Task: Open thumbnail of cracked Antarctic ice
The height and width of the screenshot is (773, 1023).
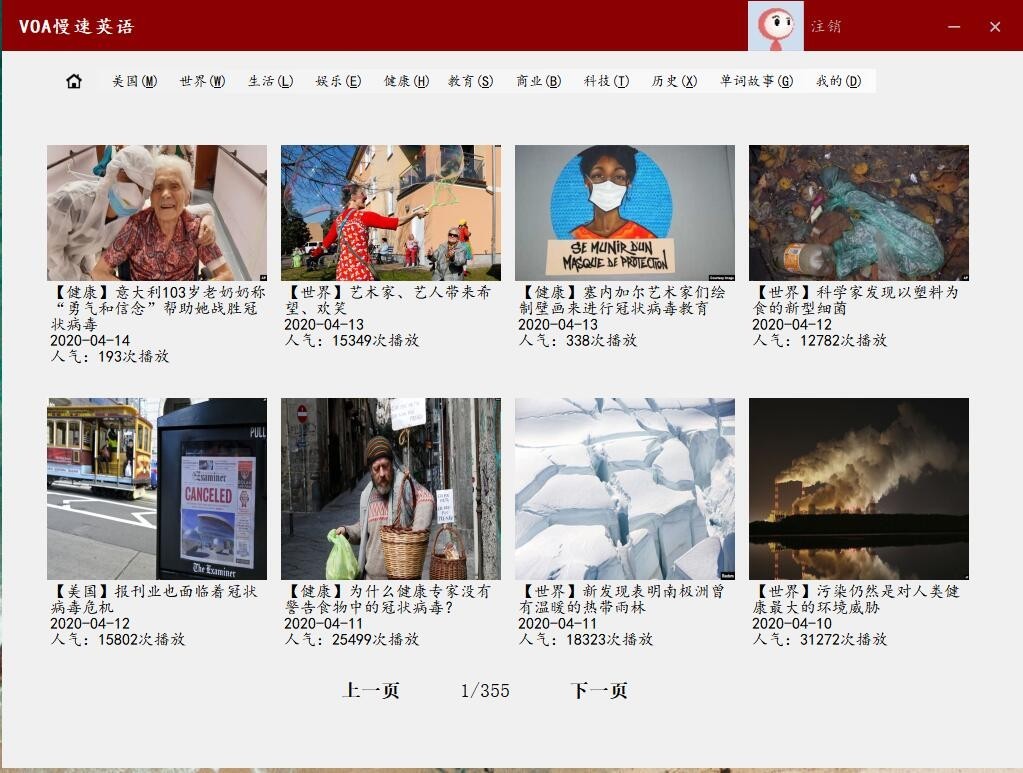Action: tap(624, 489)
